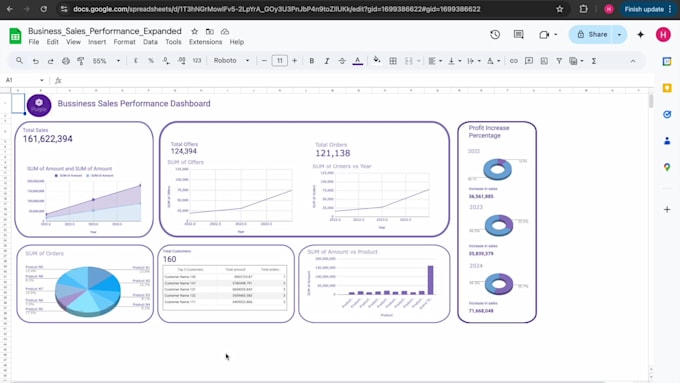Toggle italic formatting

click(x=327, y=61)
